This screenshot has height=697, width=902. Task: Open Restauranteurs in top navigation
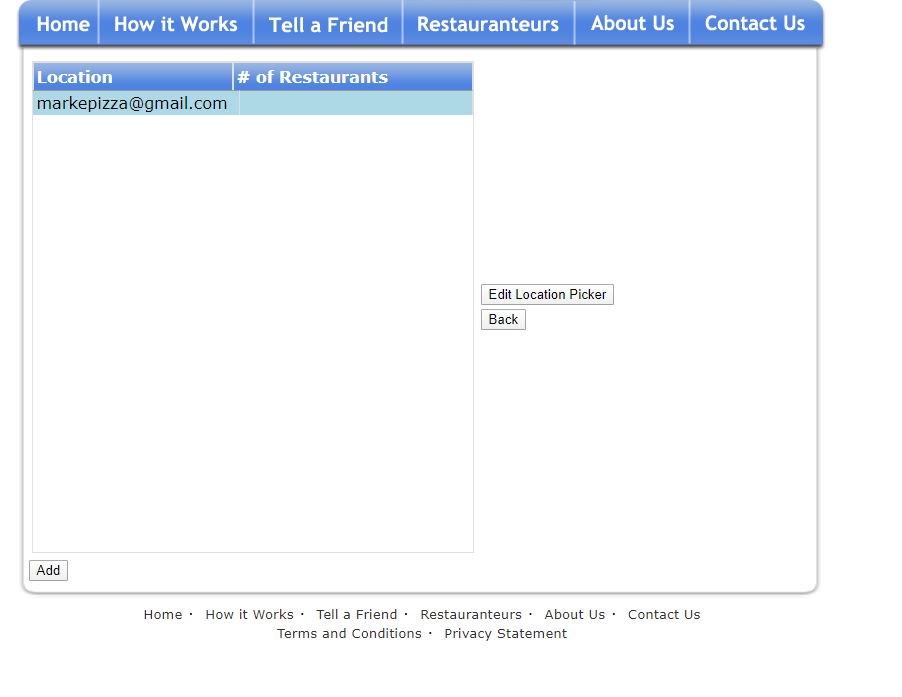pyautogui.click(x=487, y=24)
